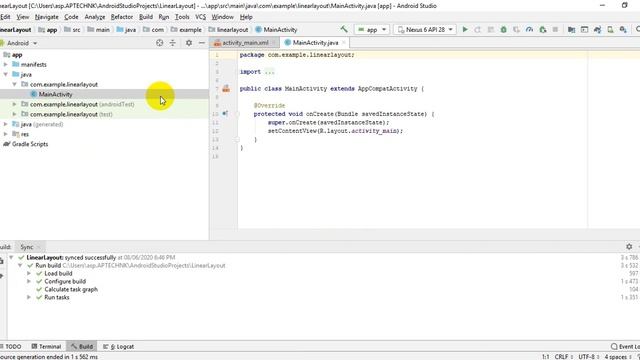Expand com.example.linearlayout (test) package

tap(15, 114)
